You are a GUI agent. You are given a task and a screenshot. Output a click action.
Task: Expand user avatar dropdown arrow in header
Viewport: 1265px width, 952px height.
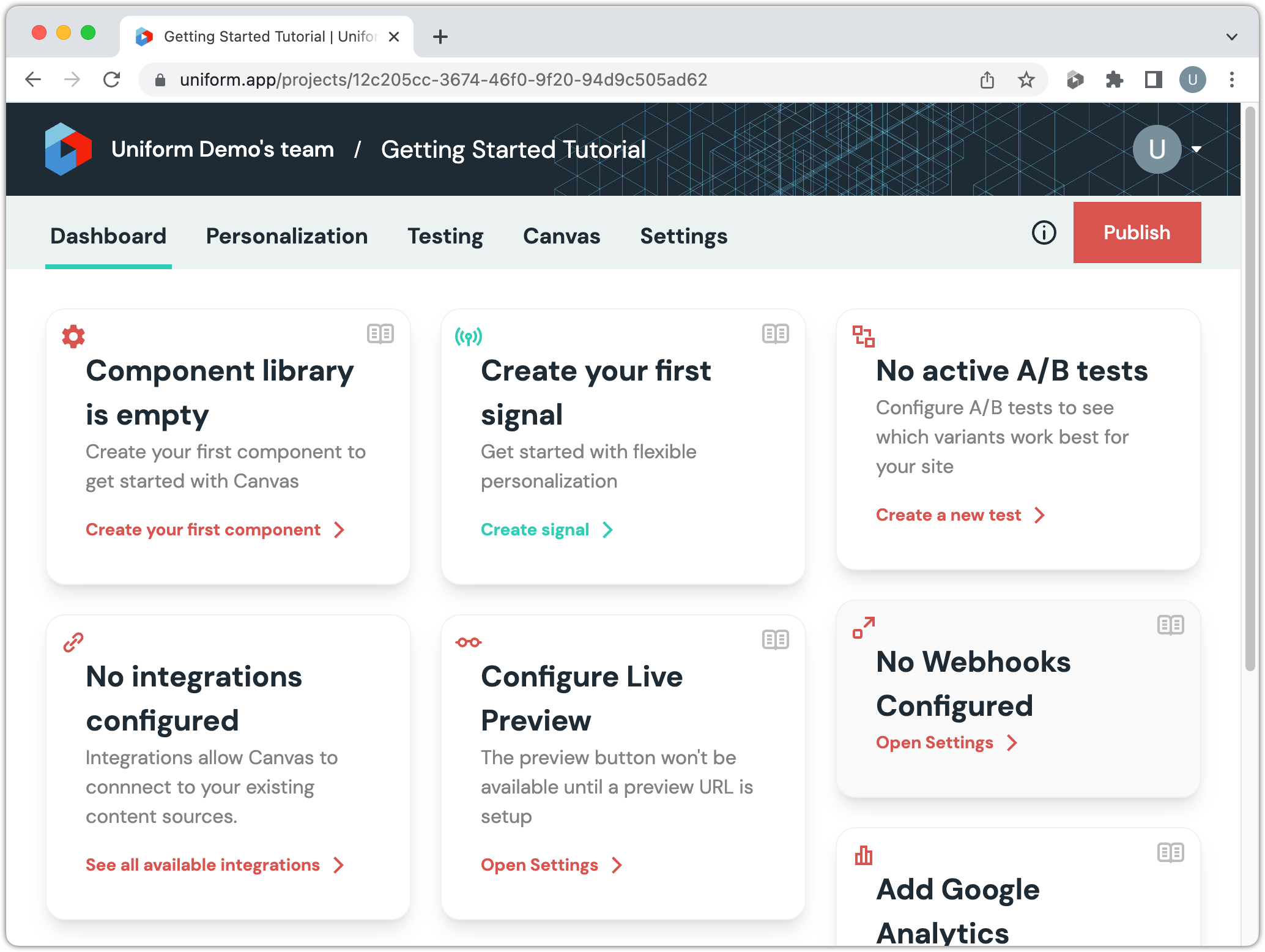(x=1196, y=149)
